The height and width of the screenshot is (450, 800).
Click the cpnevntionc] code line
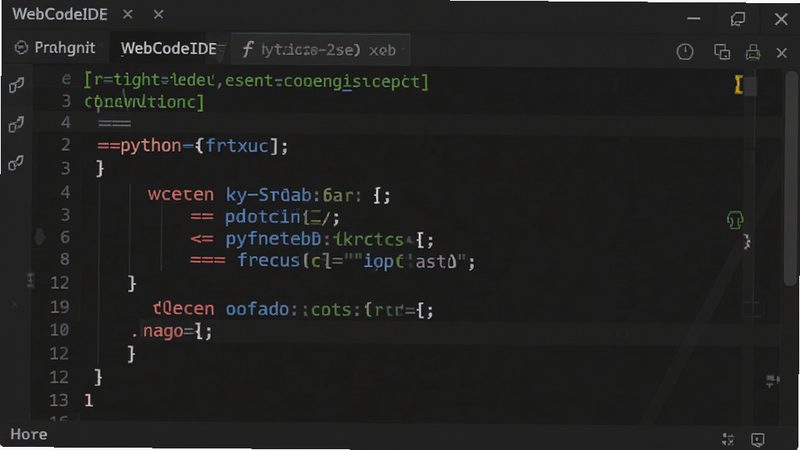pos(144,102)
